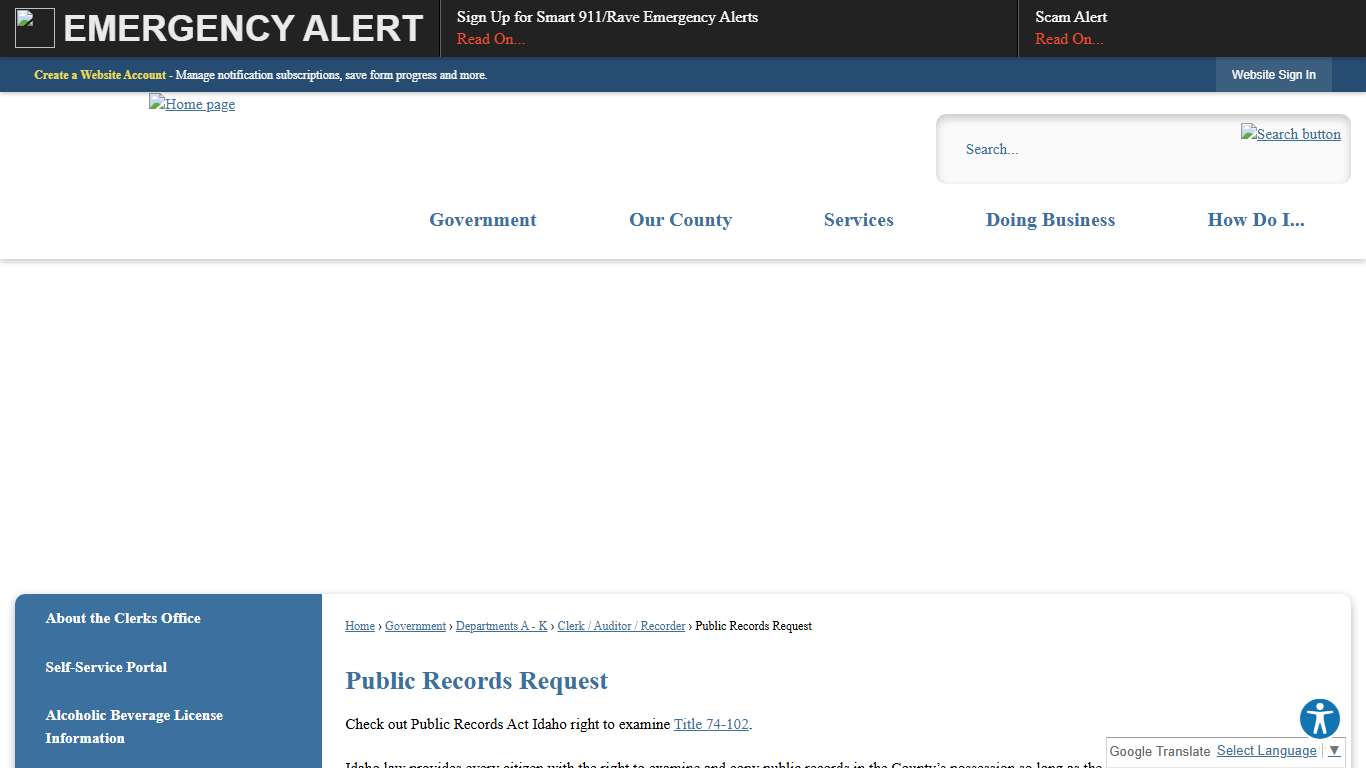Click Create a Website Account
This screenshot has width=1366, height=768.
pos(100,74)
